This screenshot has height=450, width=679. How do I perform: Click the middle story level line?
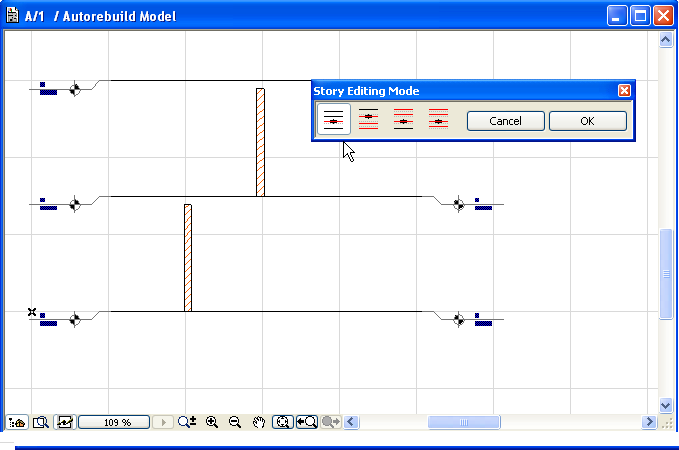point(266,196)
